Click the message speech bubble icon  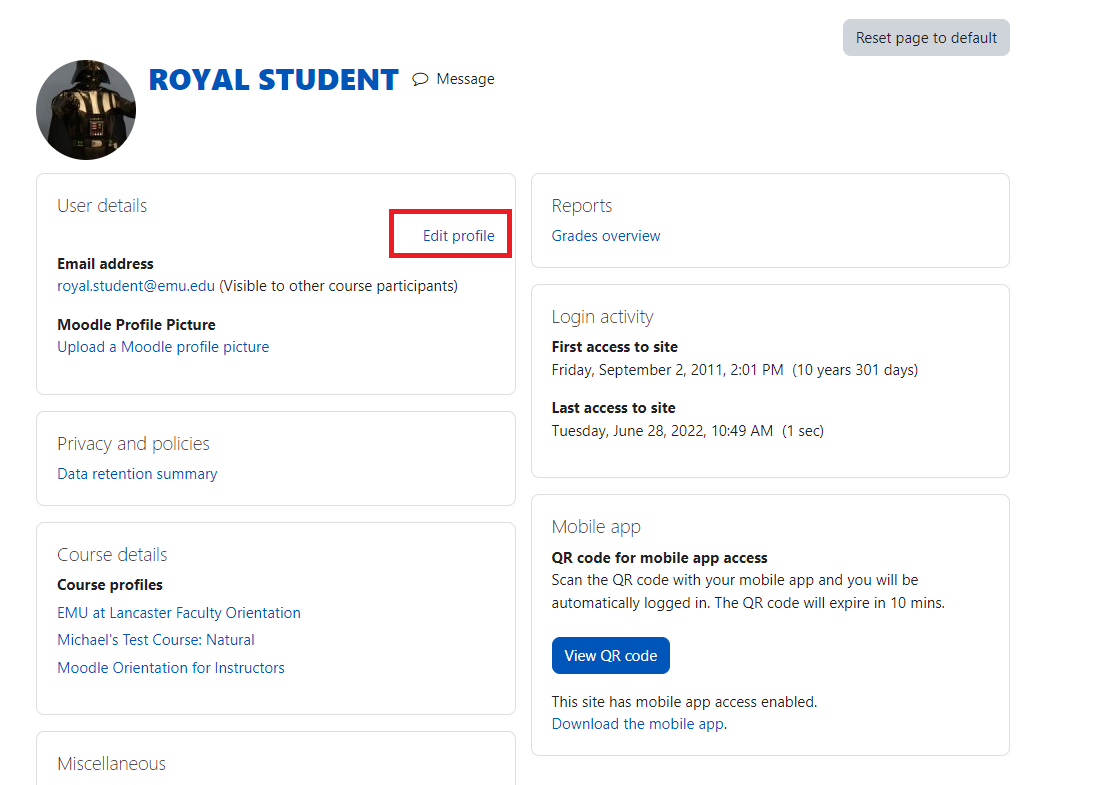tap(420, 79)
